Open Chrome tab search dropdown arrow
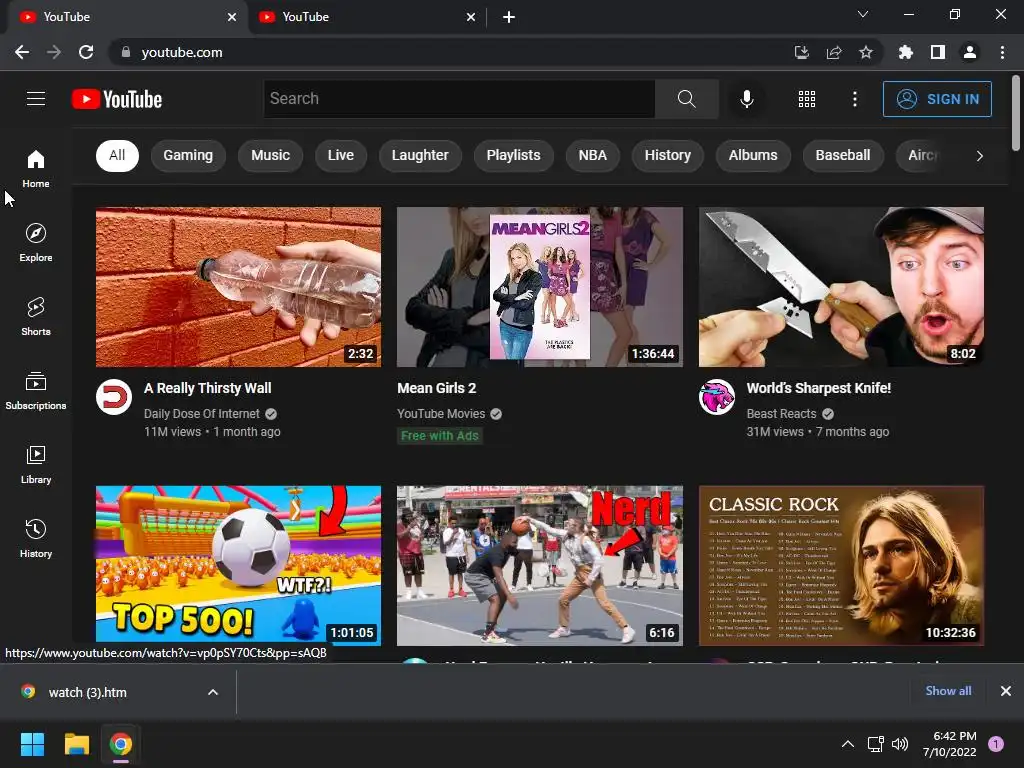Image resolution: width=1024 pixels, height=768 pixels. tap(863, 14)
